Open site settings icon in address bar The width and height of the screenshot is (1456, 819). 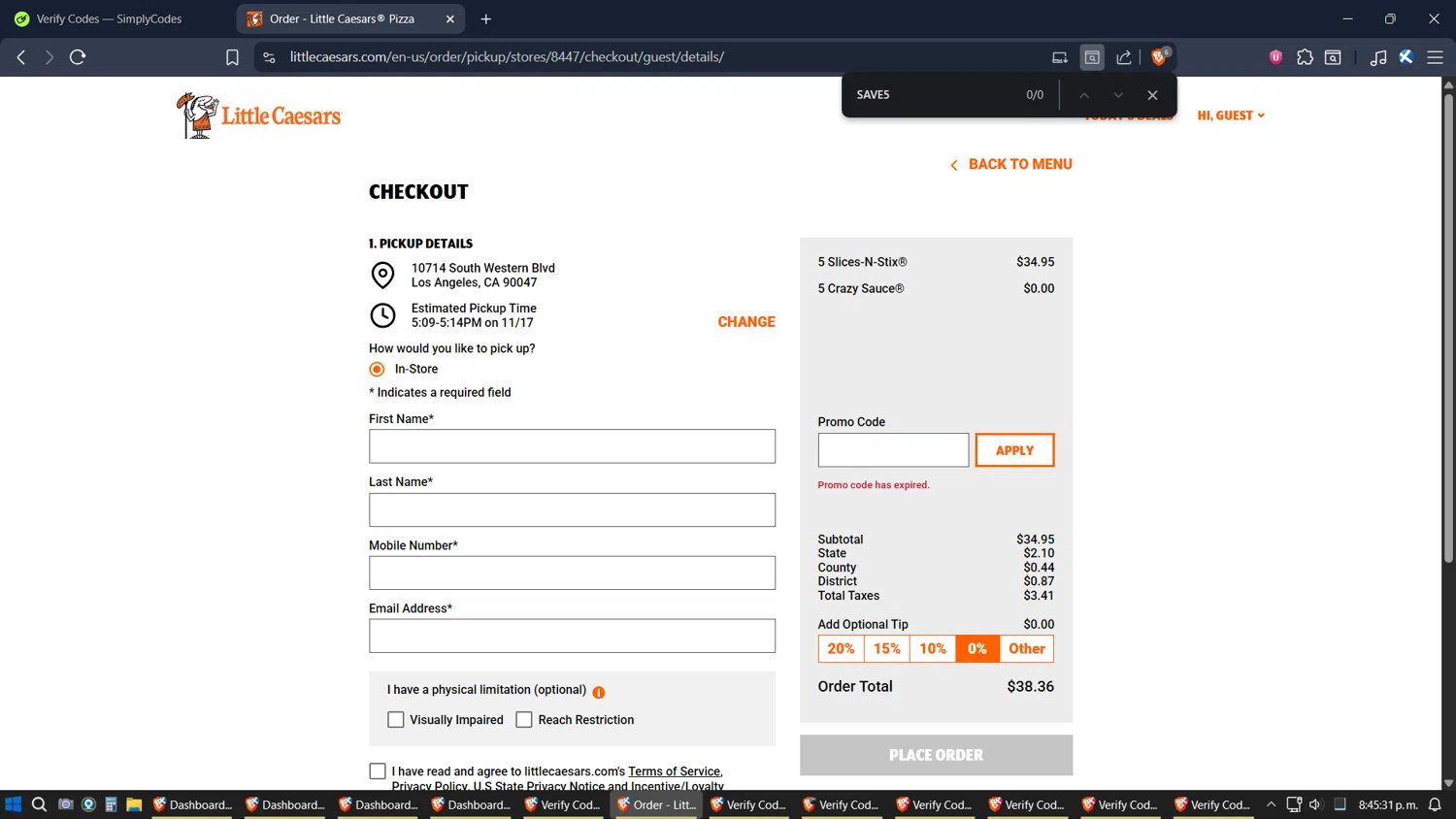click(x=270, y=57)
